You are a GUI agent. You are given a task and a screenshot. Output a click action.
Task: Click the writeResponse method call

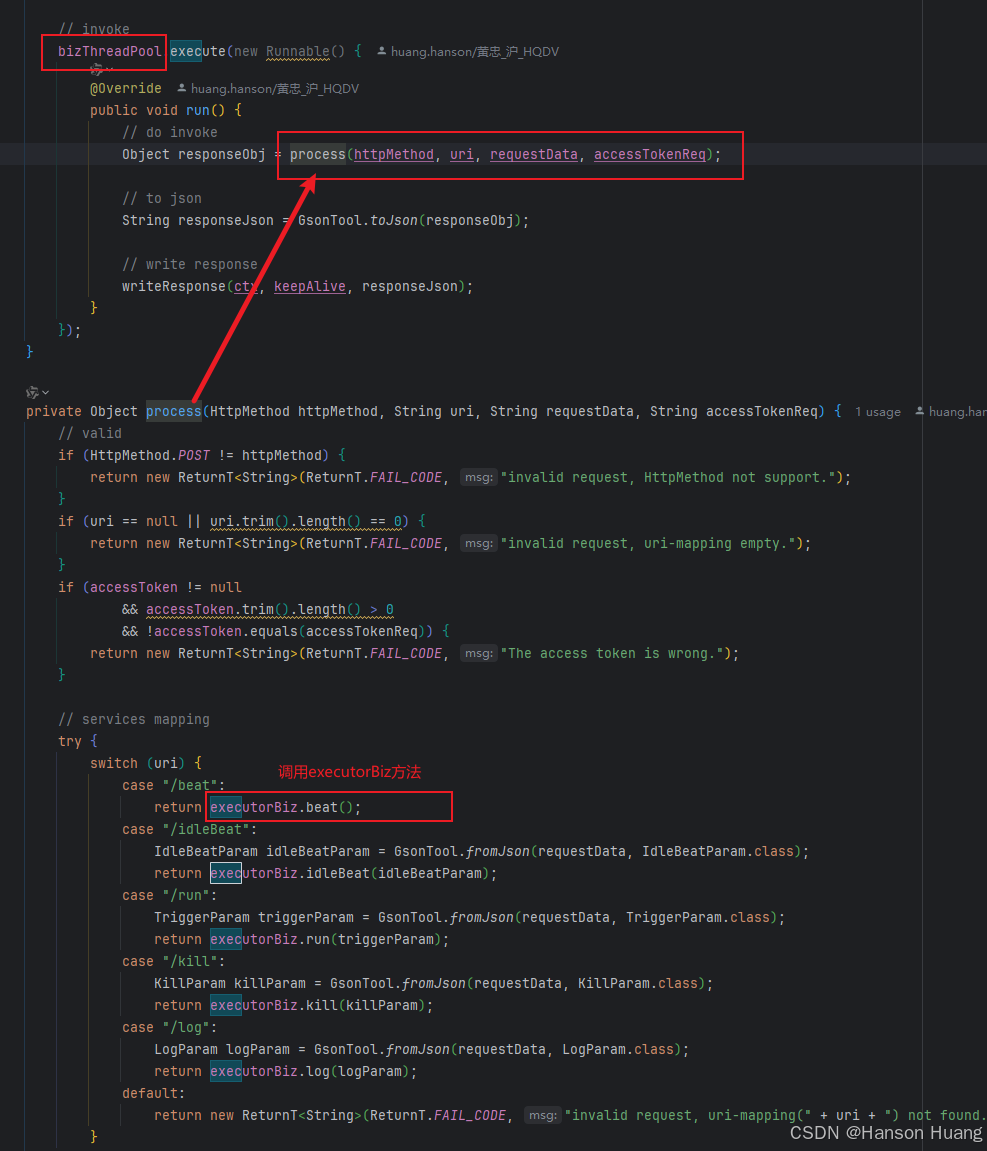click(x=174, y=286)
